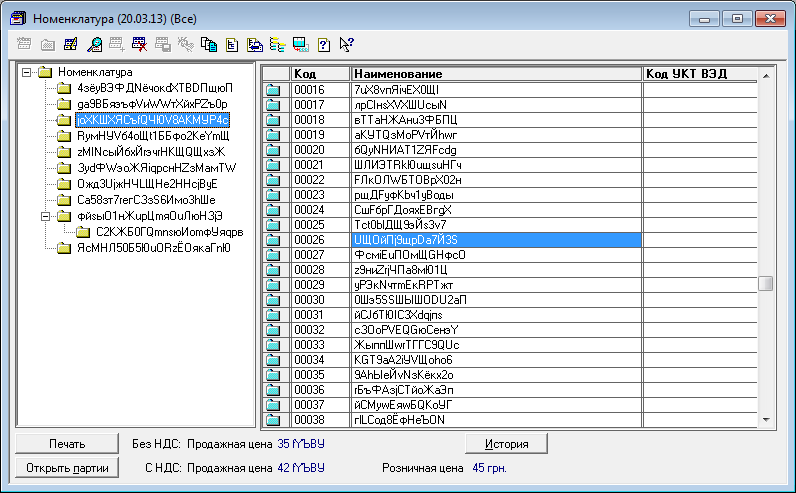The image size is (796, 493).
Task: Click folder icon in row 00026
Action: pos(273,240)
